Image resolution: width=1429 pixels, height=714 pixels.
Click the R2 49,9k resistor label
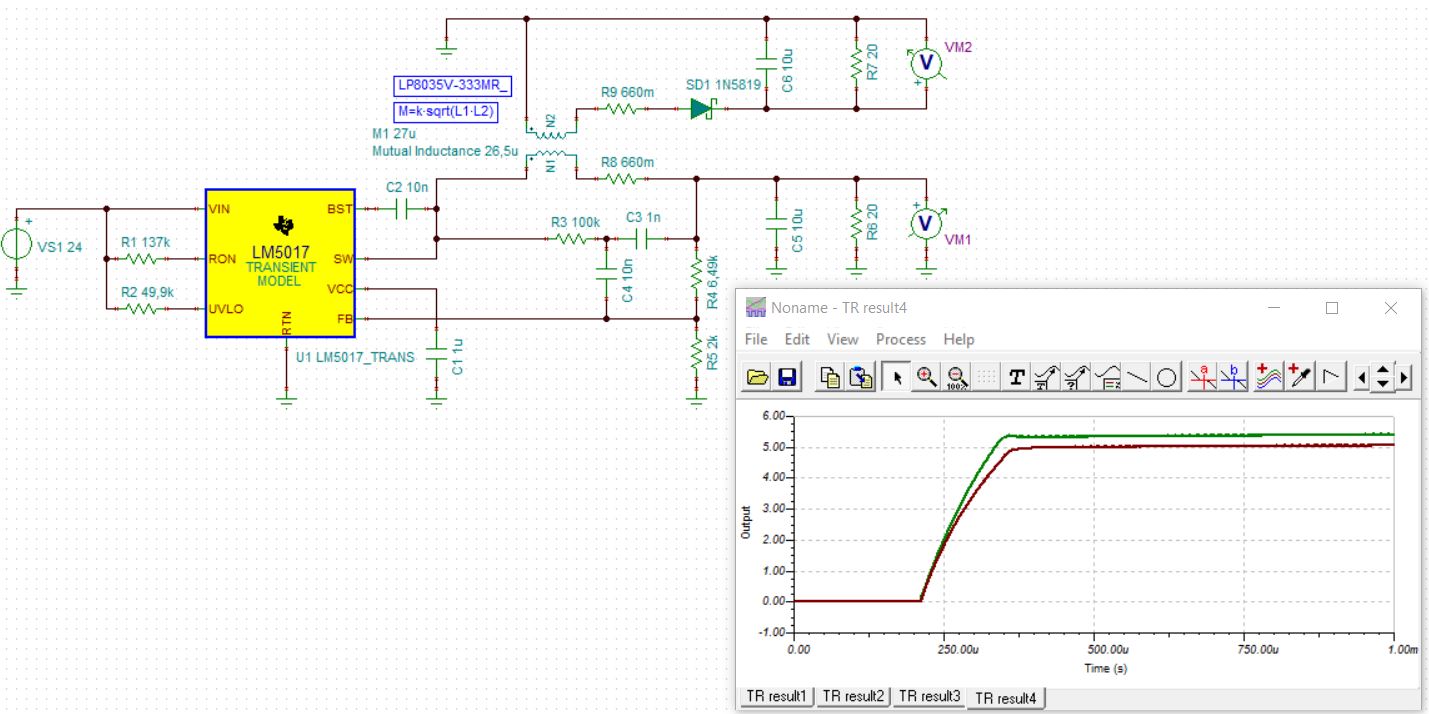[x=148, y=292]
